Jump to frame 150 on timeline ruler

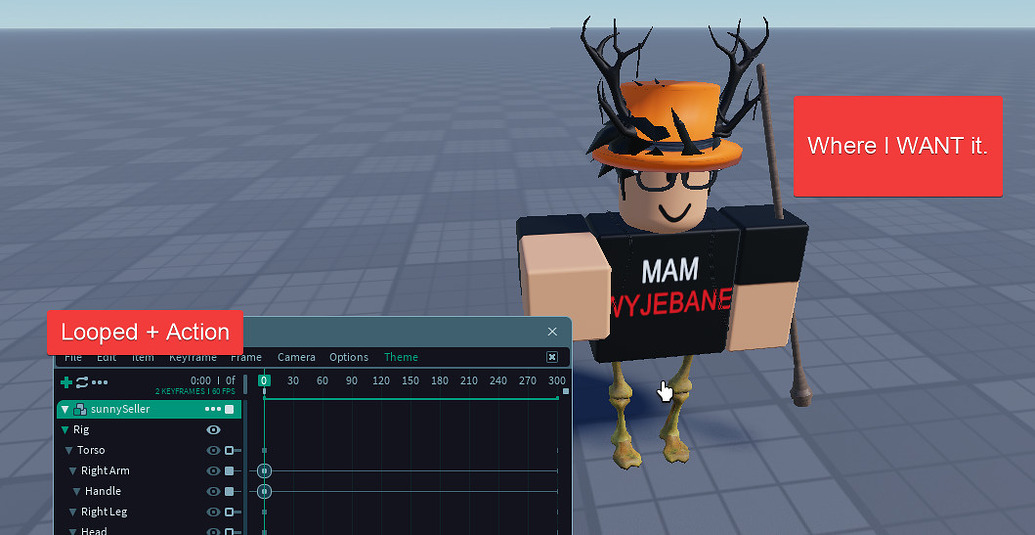[411, 380]
